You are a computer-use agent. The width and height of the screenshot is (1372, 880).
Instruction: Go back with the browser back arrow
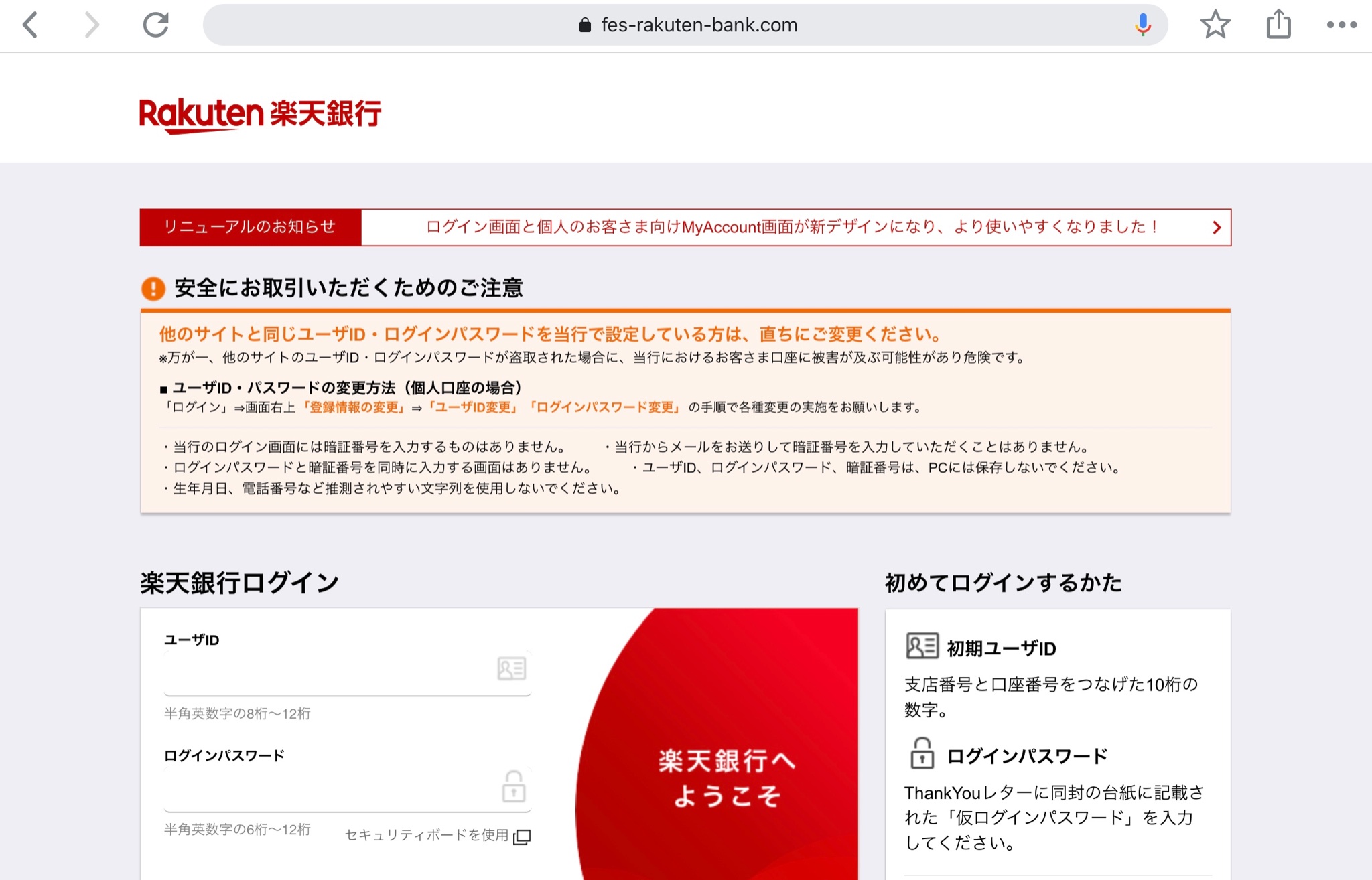click(x=30, y=25)
